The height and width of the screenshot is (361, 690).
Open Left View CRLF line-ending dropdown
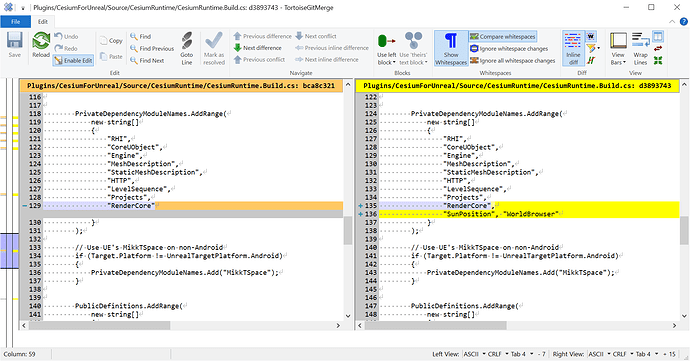(x=498, y=354)
